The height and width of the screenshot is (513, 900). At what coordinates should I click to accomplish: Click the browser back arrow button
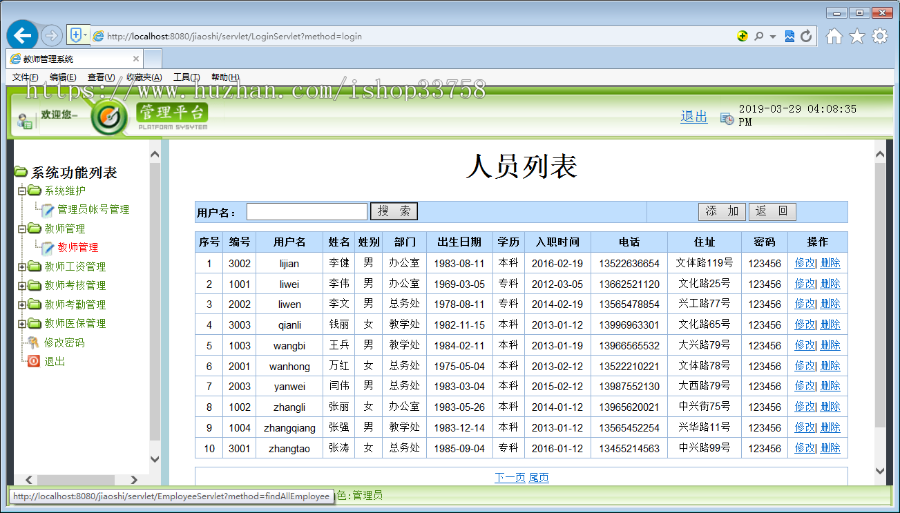click(22, 36)
